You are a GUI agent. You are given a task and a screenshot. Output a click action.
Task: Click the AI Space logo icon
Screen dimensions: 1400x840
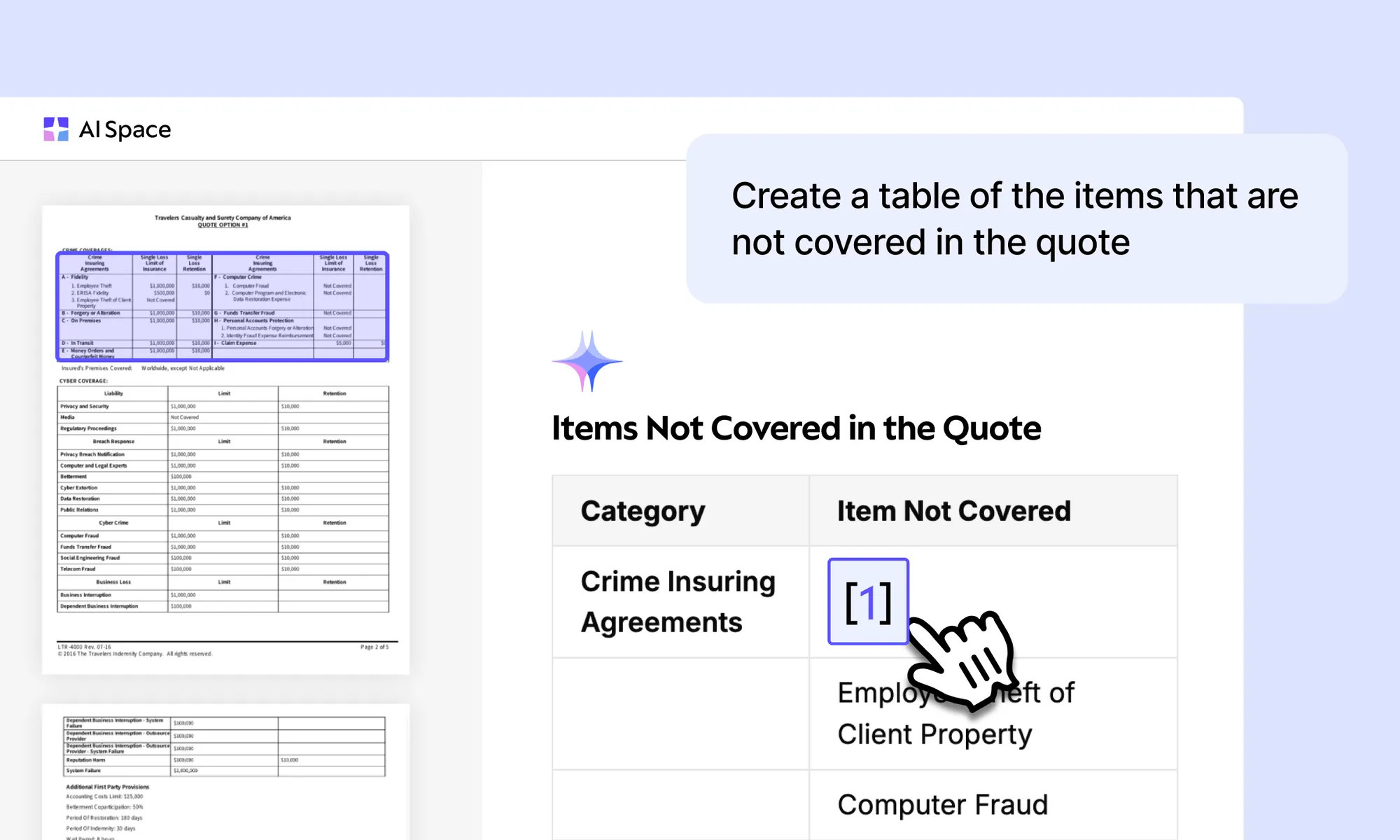(x=56, y=129)
